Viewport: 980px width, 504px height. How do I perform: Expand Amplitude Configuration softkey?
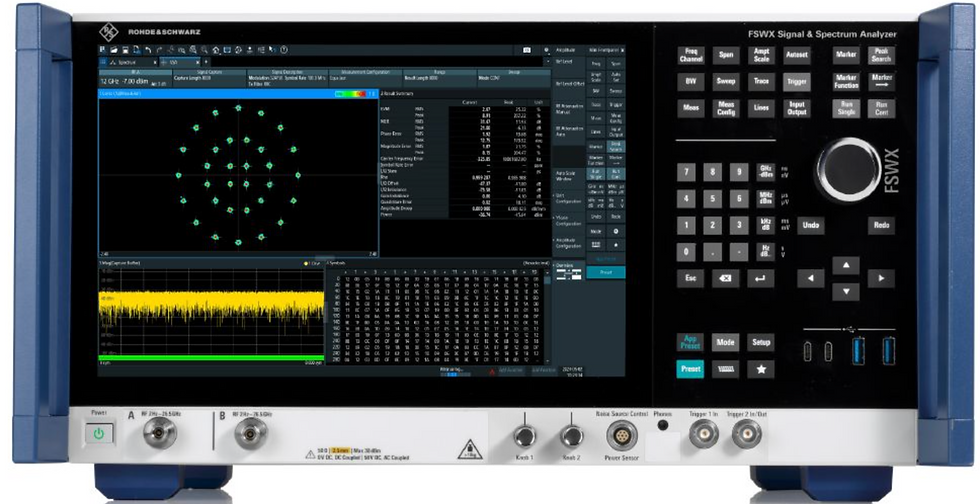click(x=569, y=246)
